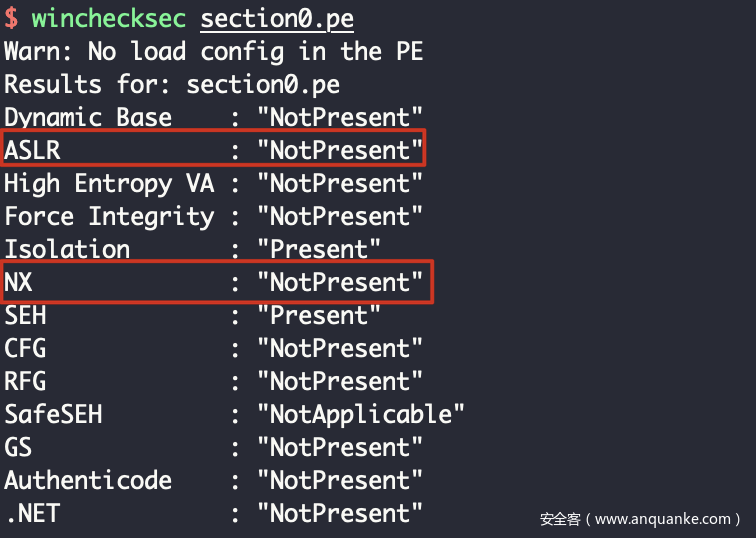Select the Dynamic Base label
The width and height of the screenshot is (756, 538).
(88, 118)
